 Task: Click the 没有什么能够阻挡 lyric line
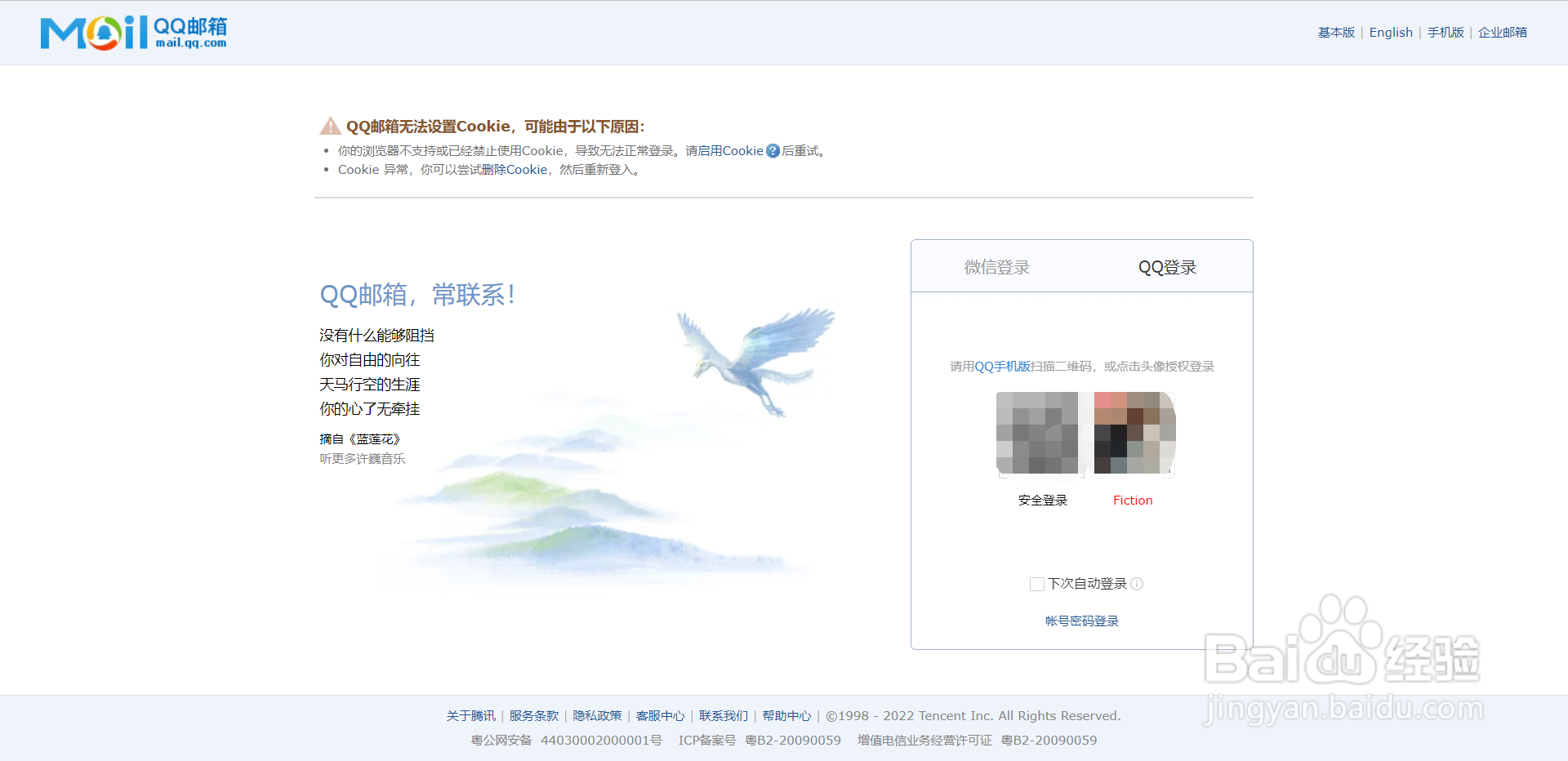[x=376, y=336]
